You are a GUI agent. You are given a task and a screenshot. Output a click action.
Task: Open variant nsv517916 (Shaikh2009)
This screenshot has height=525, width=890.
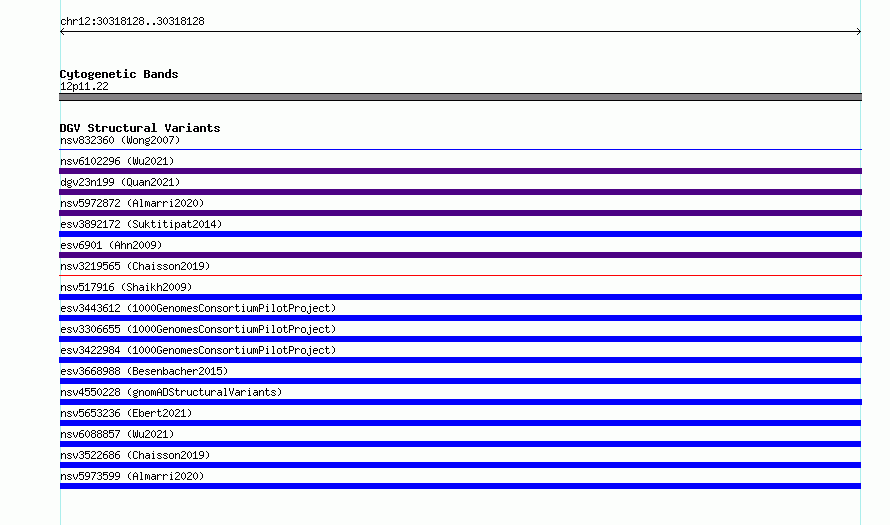click(126, 287)
